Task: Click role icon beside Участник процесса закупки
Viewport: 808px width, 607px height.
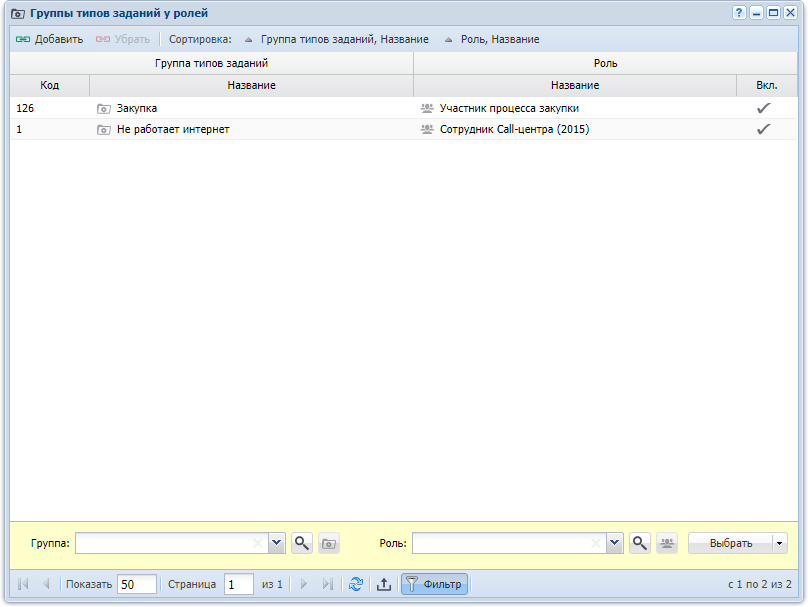Action: tap(427, 108)
